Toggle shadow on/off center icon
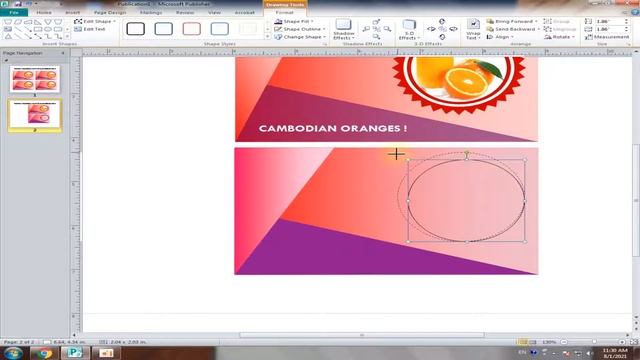The image size is (640, 360). click(376, 29)
